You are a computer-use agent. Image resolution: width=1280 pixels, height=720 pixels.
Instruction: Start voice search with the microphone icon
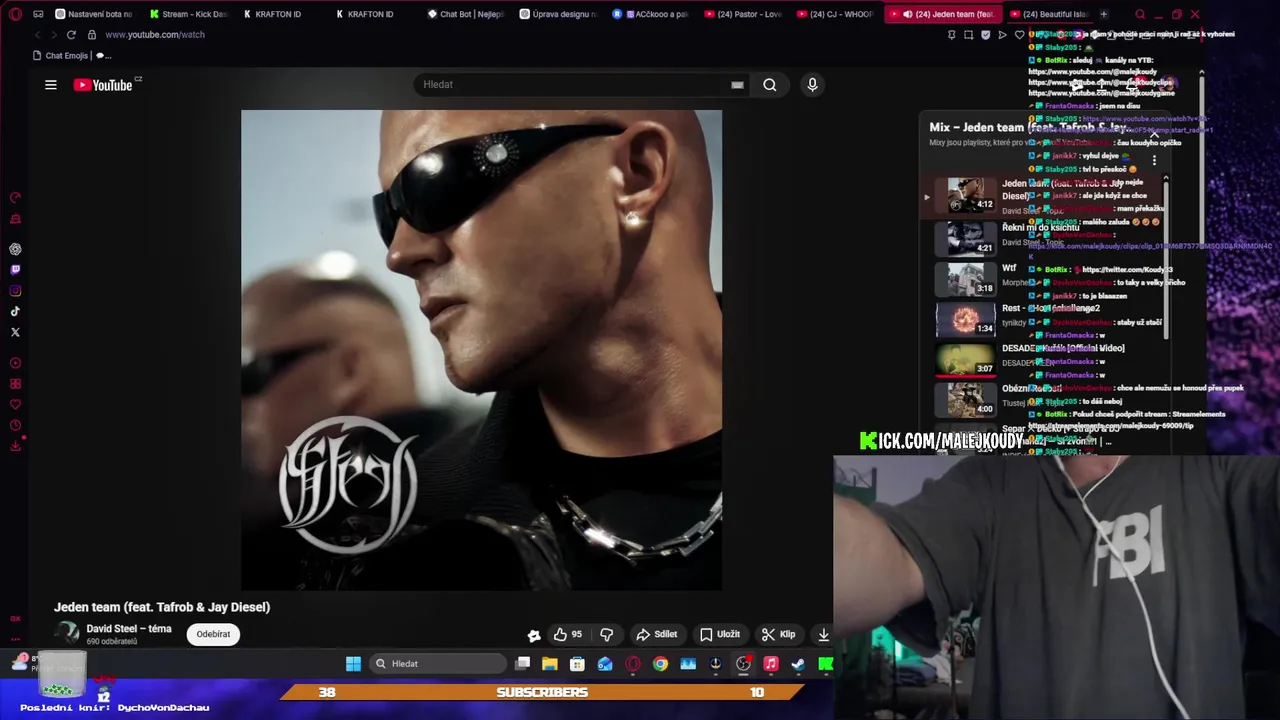[x=812, y=85]
